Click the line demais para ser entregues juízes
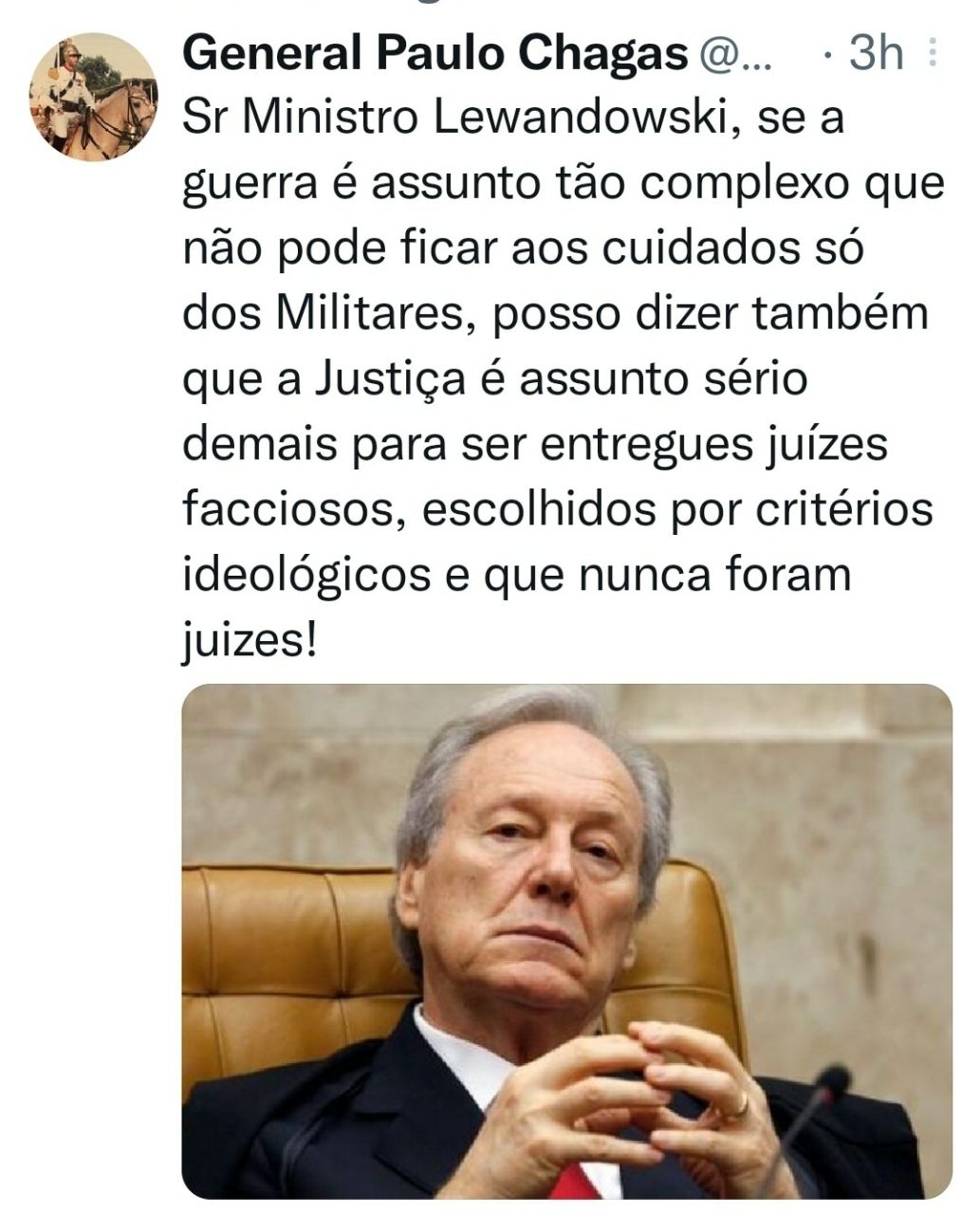 [535, 445]
